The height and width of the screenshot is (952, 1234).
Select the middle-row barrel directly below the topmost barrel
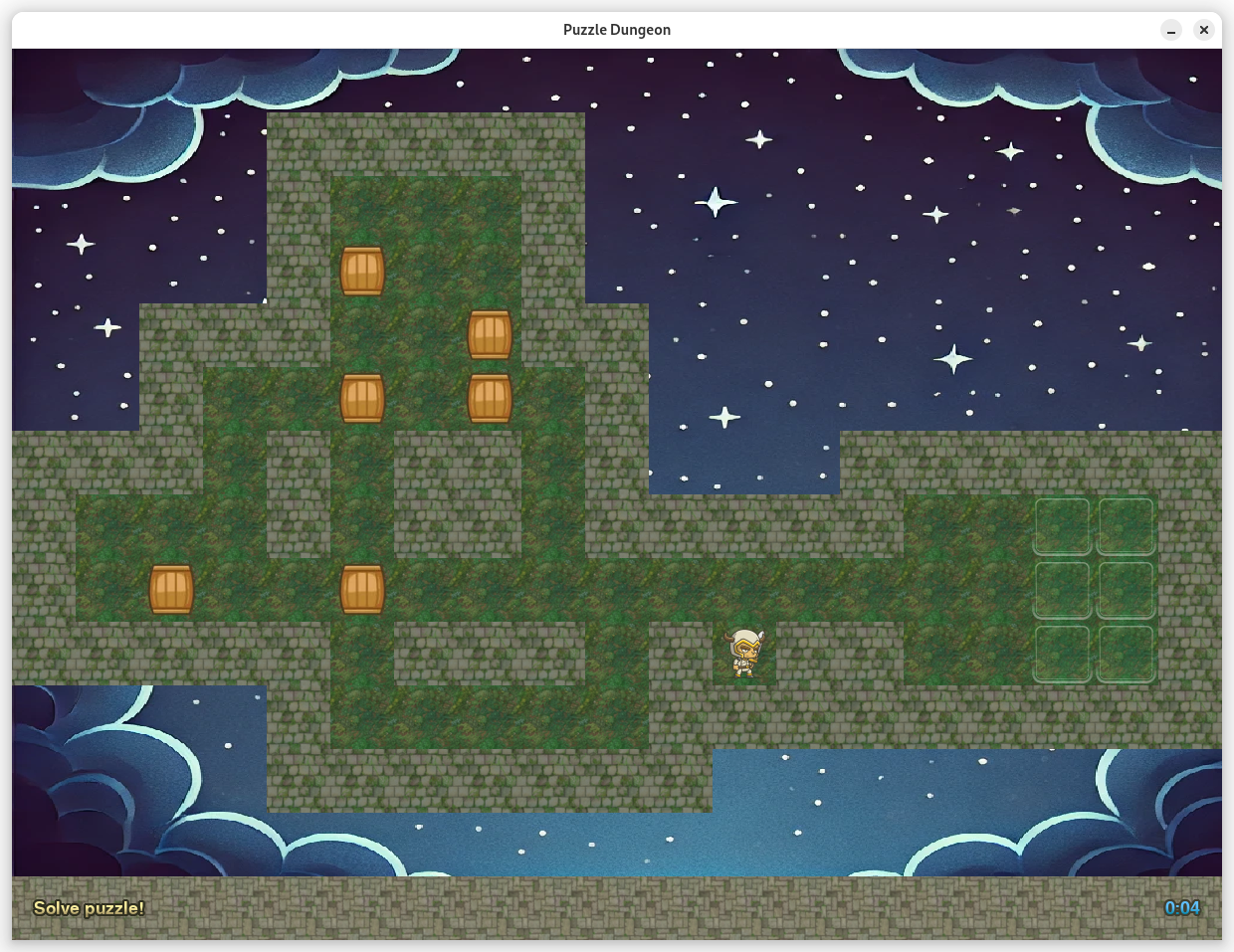click(362, 398)
